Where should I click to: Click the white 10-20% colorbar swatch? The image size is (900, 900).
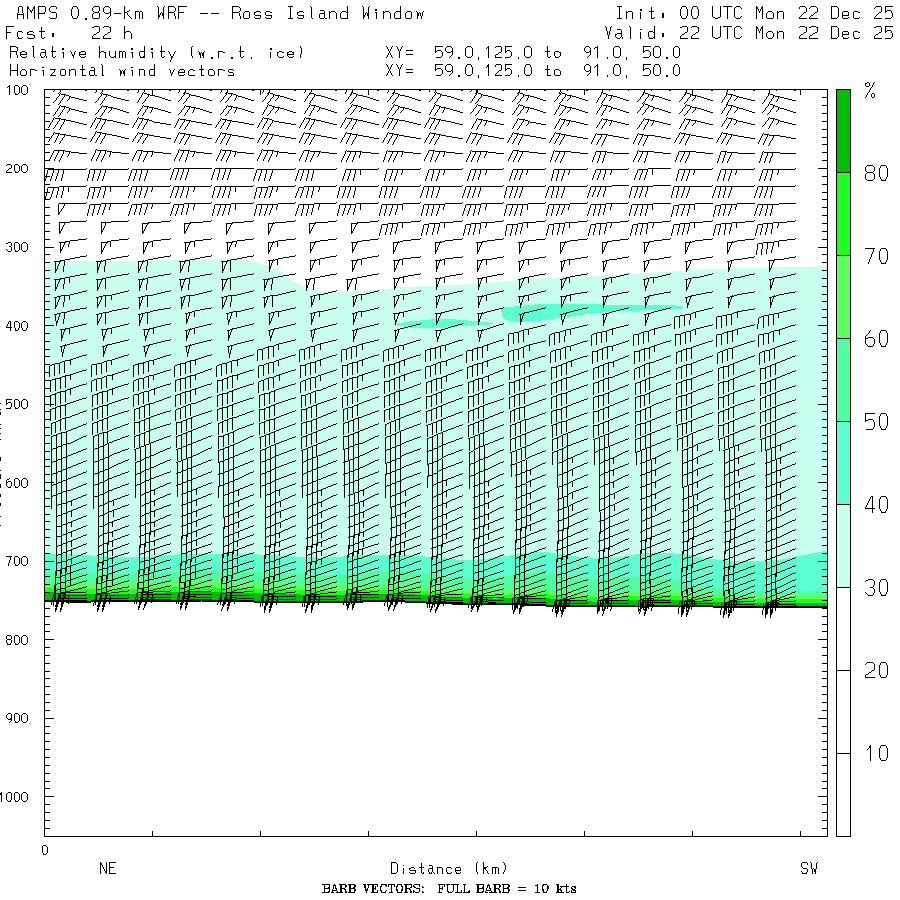tap(843, 712)
